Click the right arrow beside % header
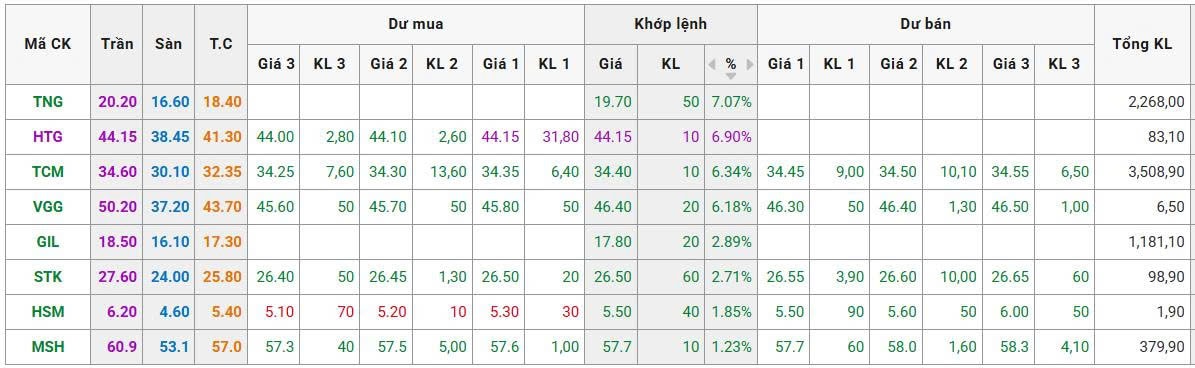Viewport: 1195px width, 368px height. point(750,65)
